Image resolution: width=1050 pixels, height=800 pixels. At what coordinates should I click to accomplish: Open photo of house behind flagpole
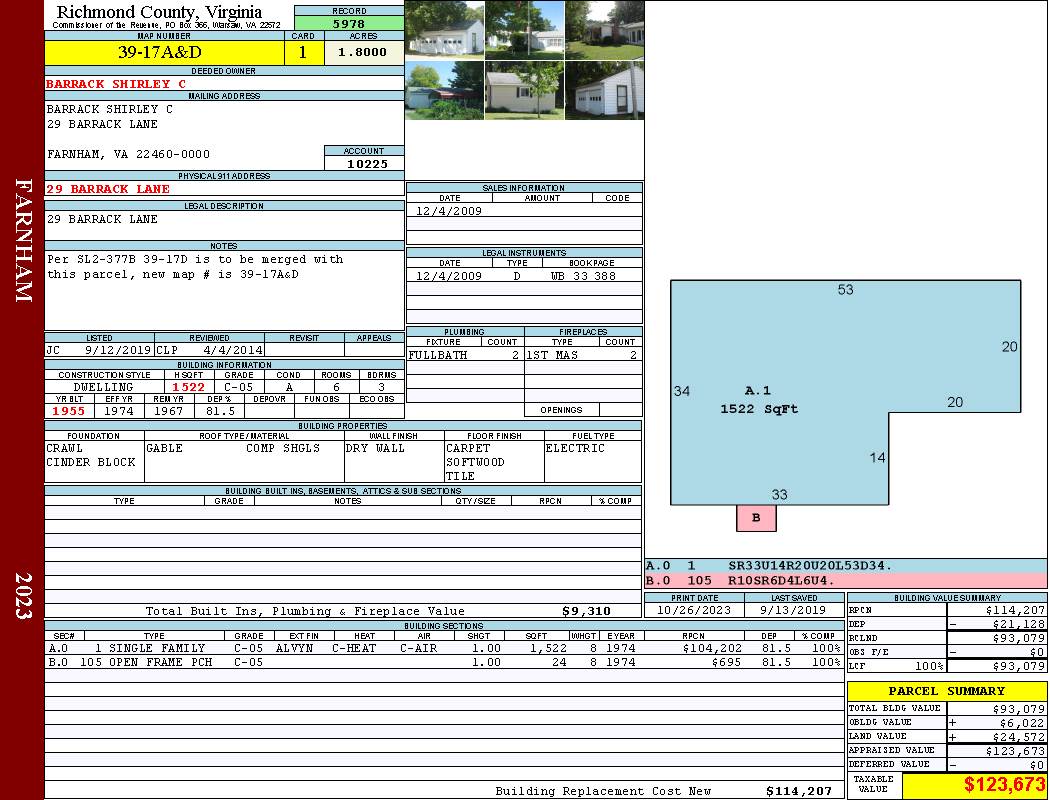524,30
